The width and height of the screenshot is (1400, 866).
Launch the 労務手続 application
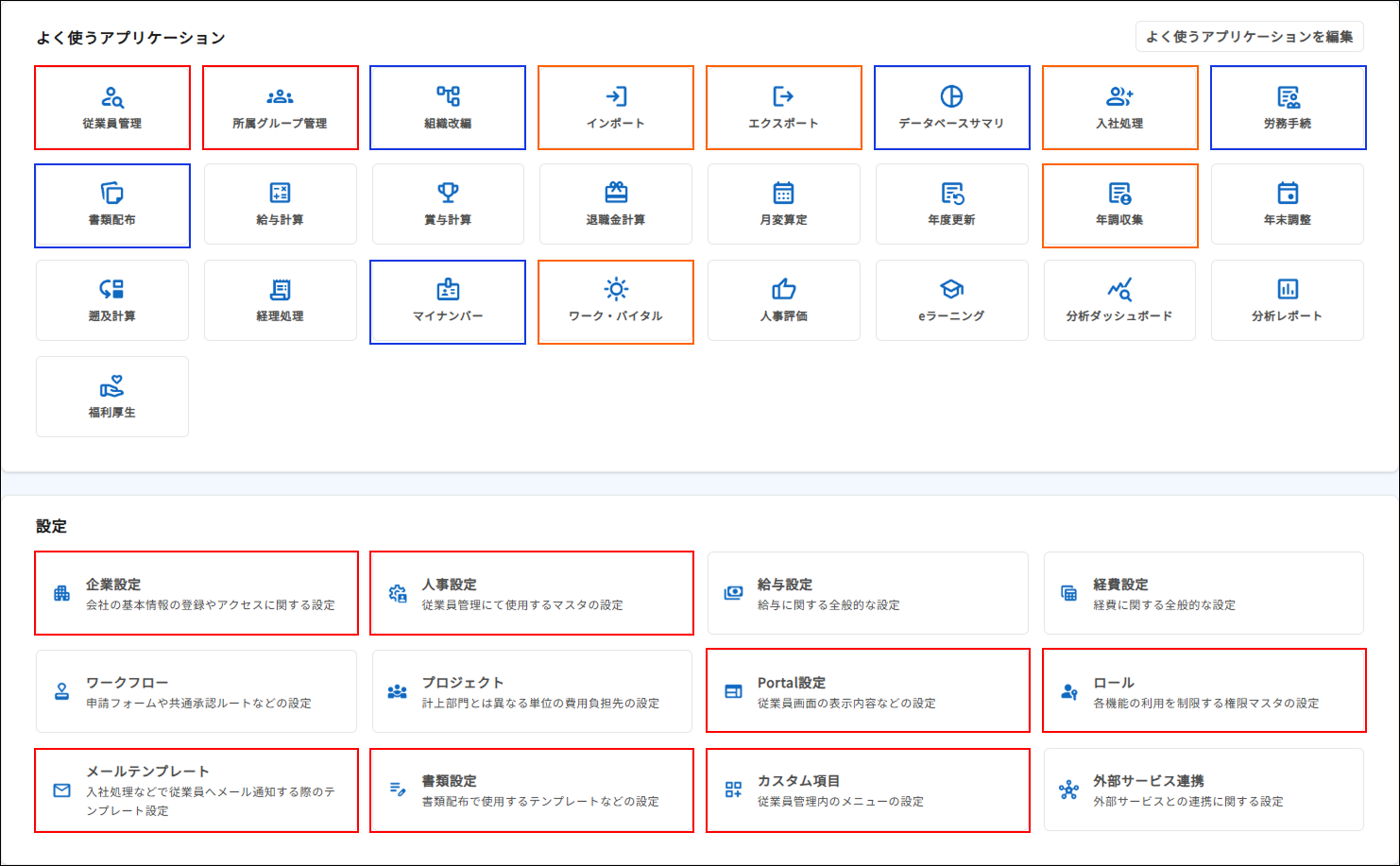click(1288, 108)
